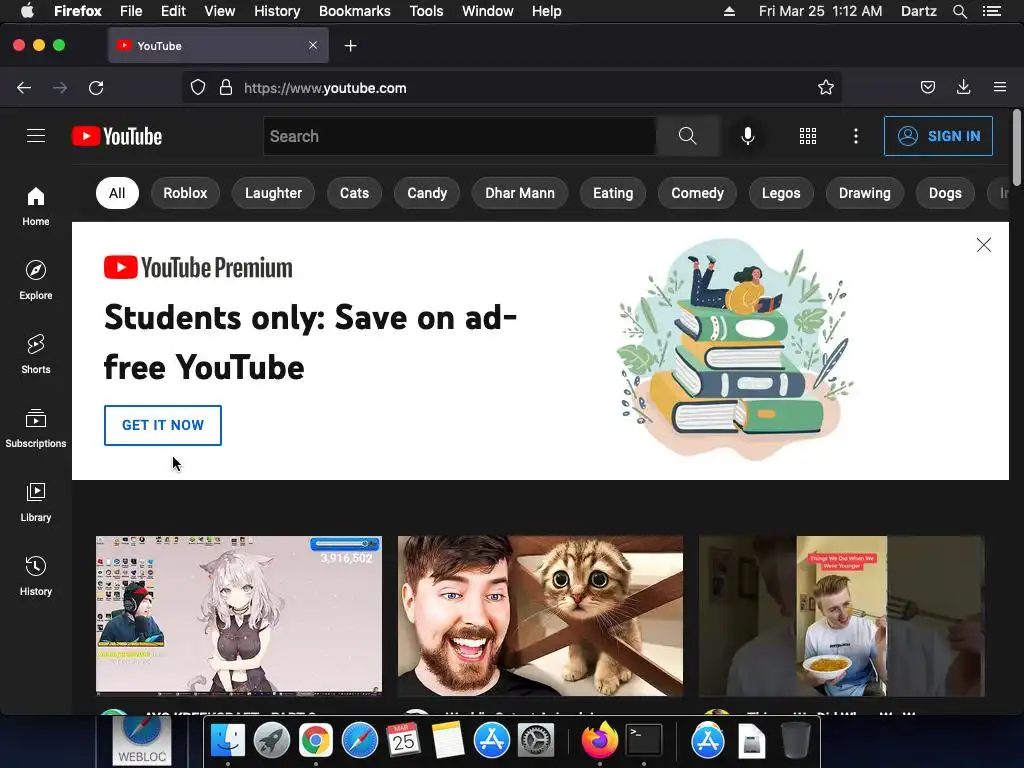Image resolution: width=1024 pixels, height=768 pixels.
Task: Open Explore in the sidebar
Action: click(x=36, y=280)
